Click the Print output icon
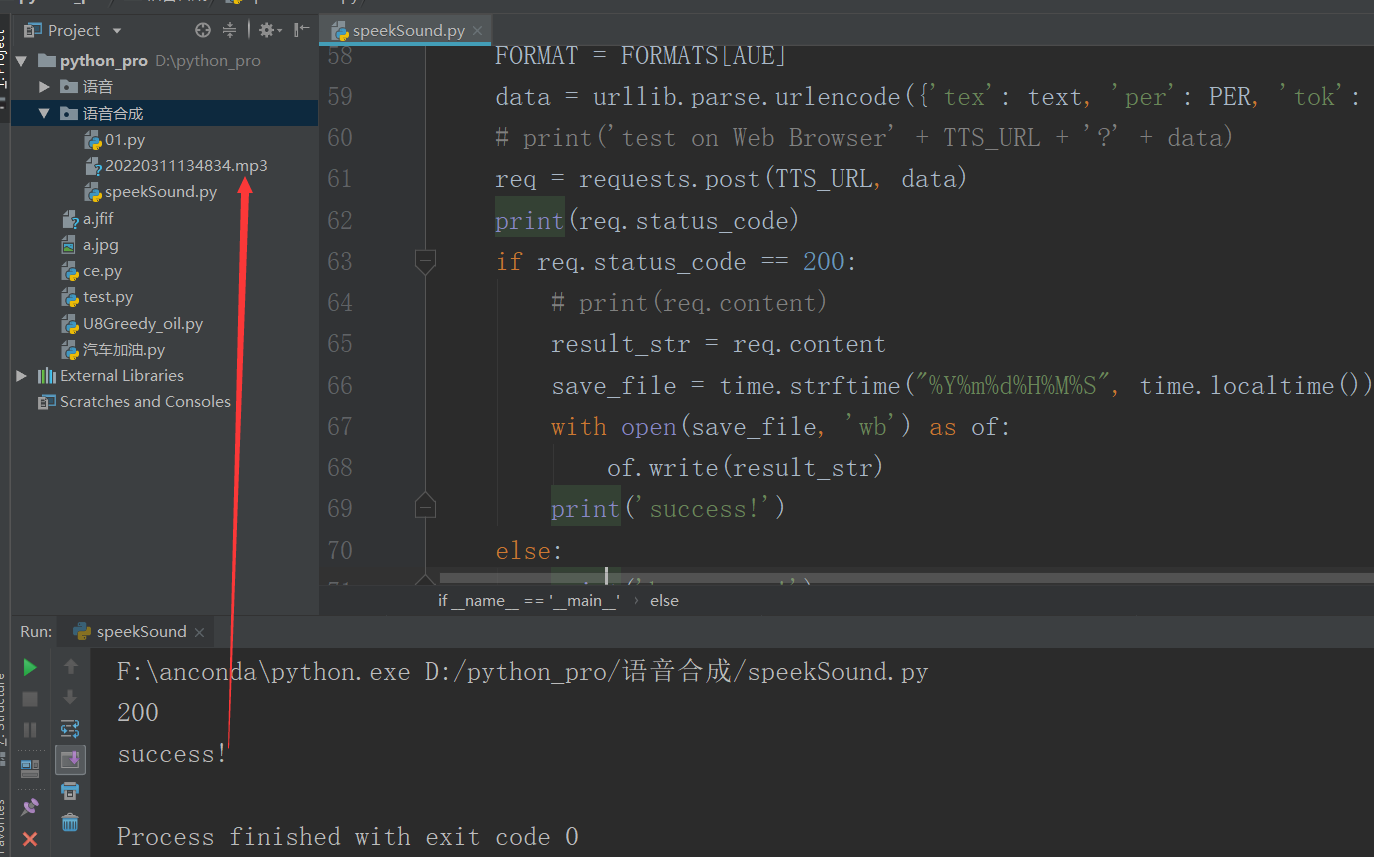 coord(70,791)
